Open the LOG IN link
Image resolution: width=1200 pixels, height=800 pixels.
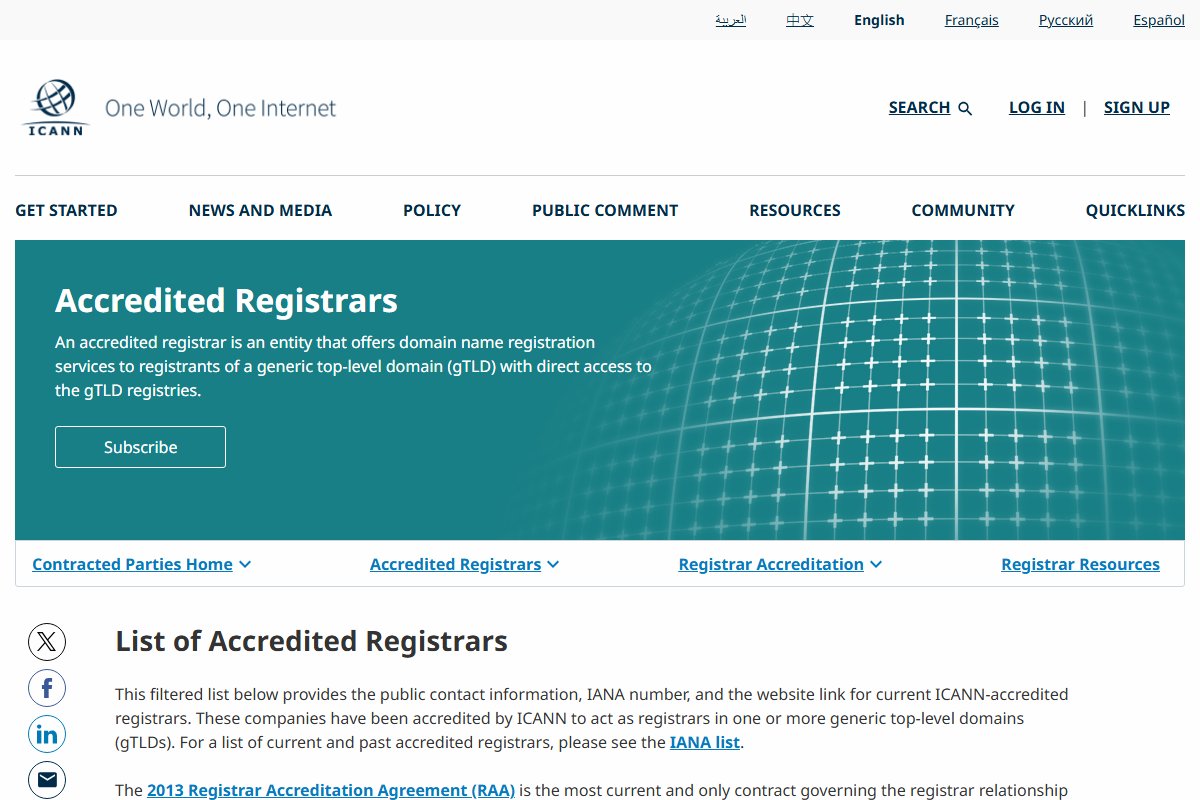(1037, 108)
